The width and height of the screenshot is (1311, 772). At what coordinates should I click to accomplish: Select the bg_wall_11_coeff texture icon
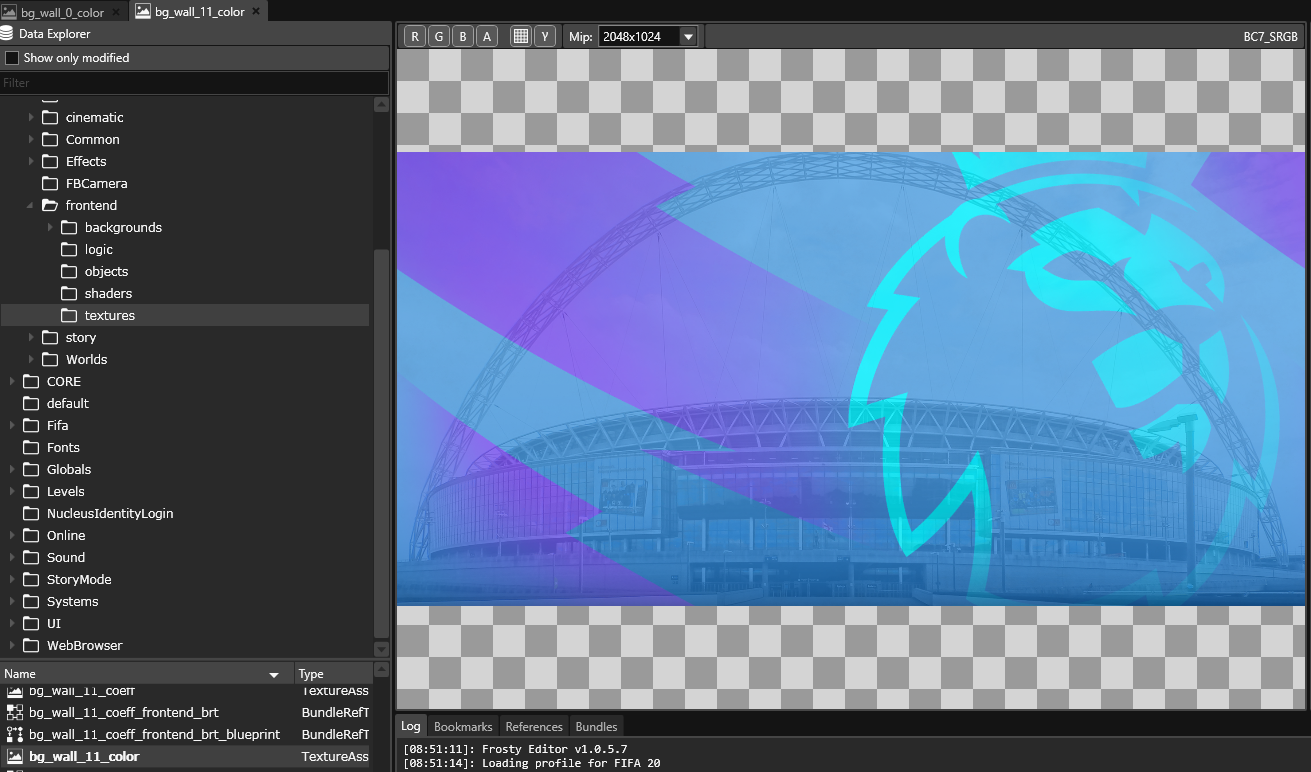(15, 691)
